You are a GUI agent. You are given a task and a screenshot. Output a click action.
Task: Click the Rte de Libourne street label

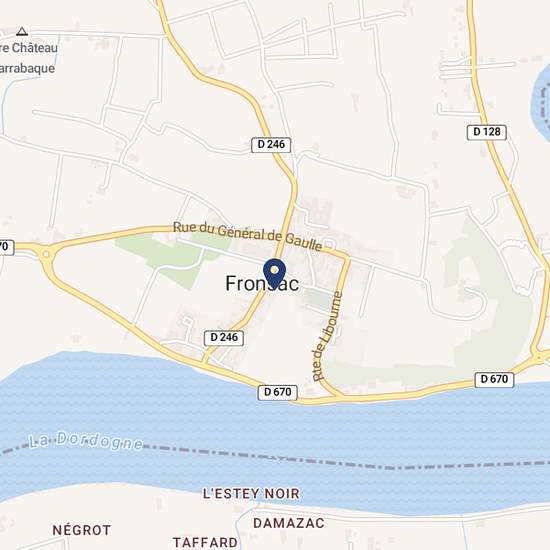point(327,336)
